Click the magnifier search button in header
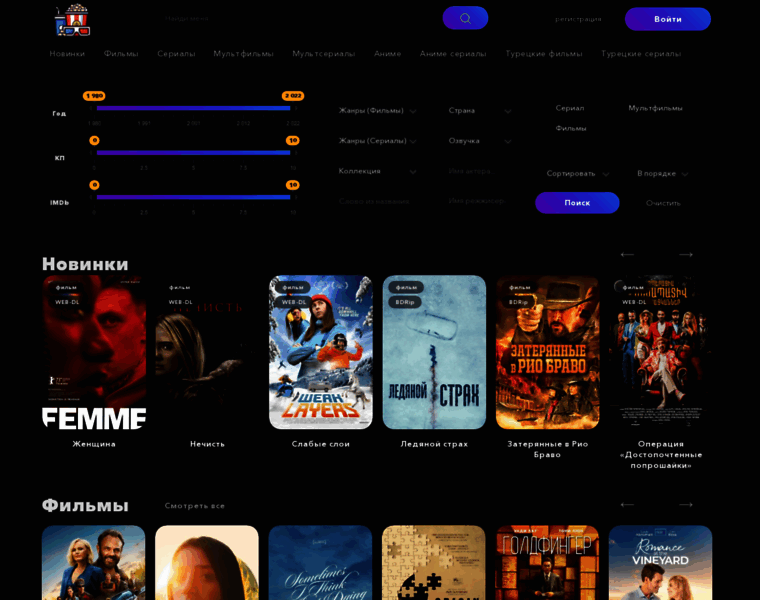This screenshot has width=760, height=600. coord(465,18)
